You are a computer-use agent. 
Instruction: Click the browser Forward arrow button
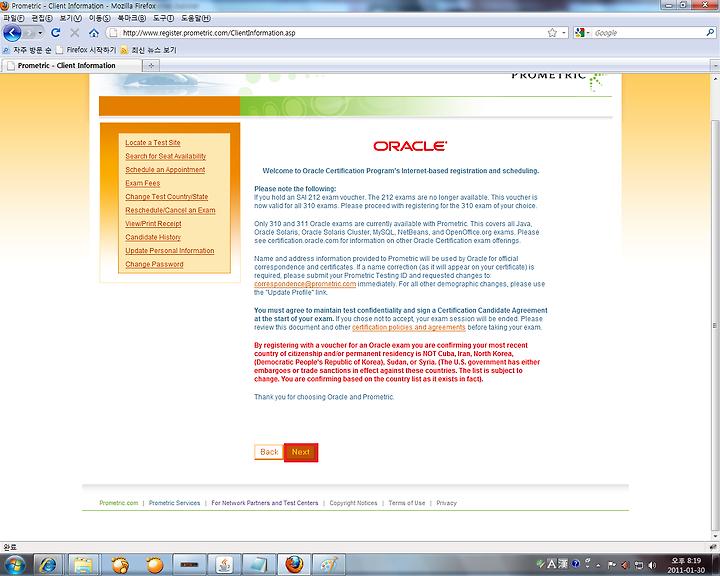click(x=30, y=33)
